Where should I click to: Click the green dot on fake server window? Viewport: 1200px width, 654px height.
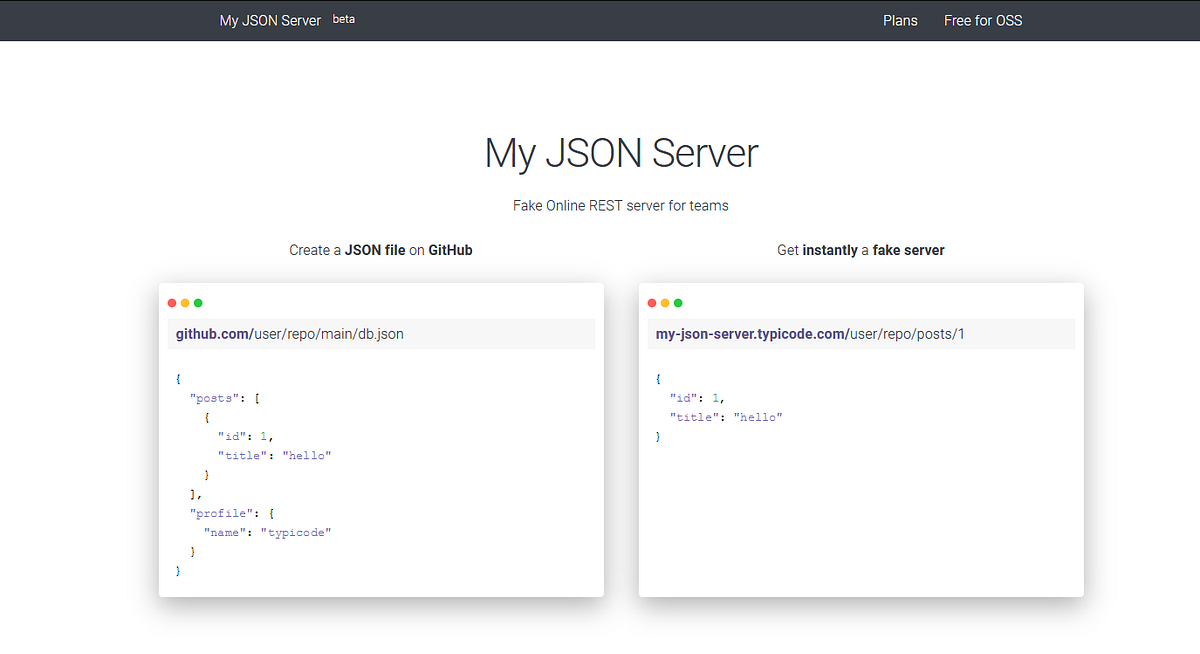[678, 303]
